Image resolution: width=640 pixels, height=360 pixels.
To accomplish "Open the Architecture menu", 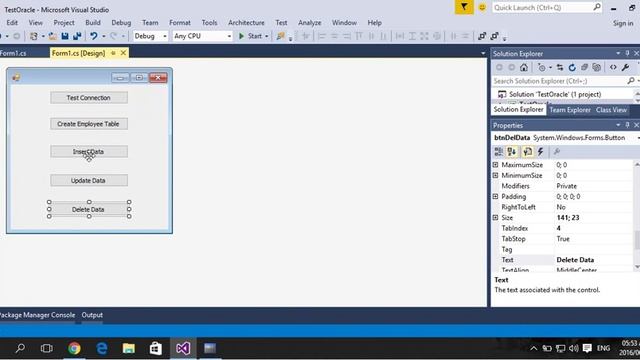I will pyautogui.click(x=246, y=23).
